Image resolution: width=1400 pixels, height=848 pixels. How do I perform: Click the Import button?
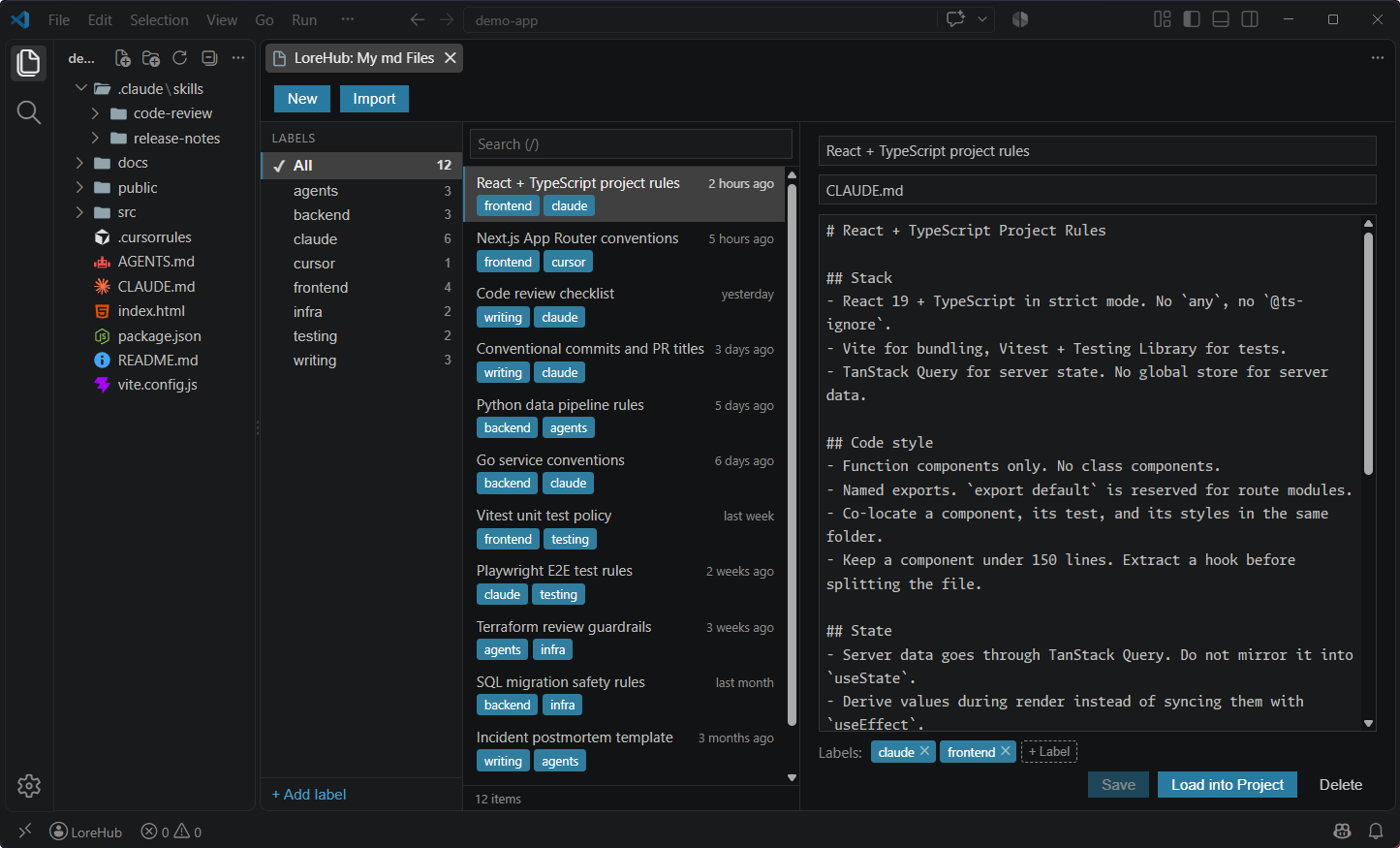tap(374, 99)
